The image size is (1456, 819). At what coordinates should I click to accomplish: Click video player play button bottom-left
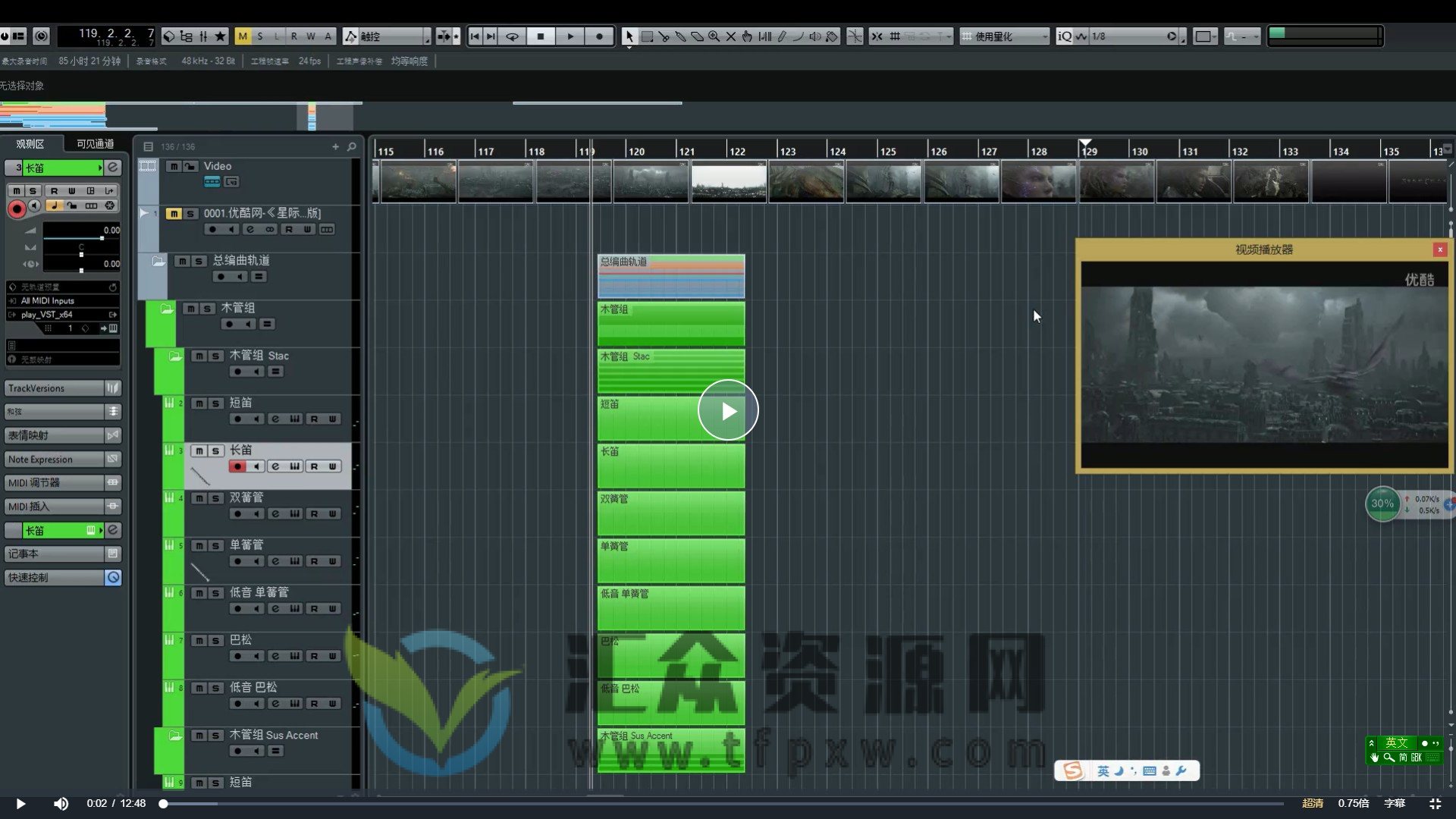(x=20, y=803)
